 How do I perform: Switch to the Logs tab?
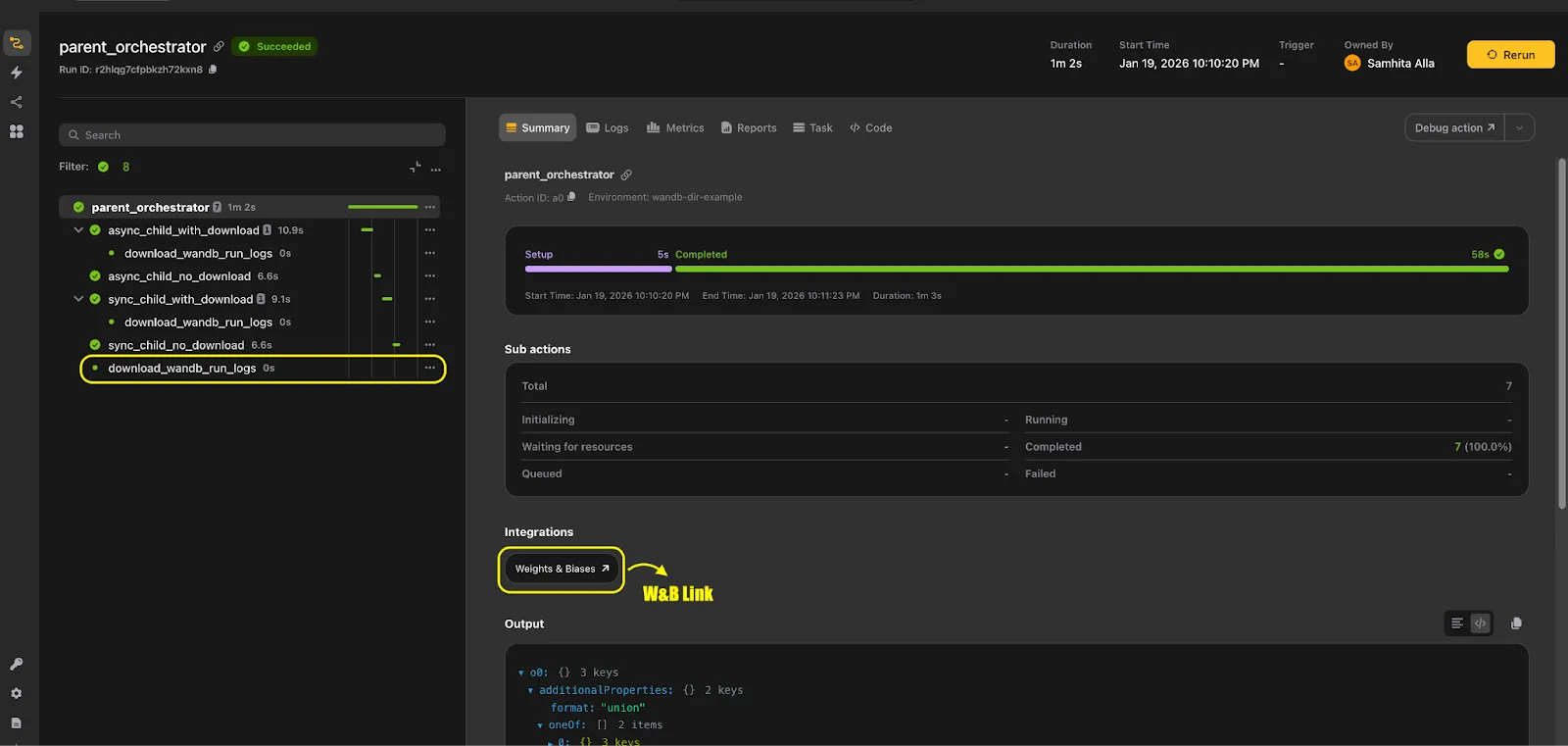click(x=608, y=128)
